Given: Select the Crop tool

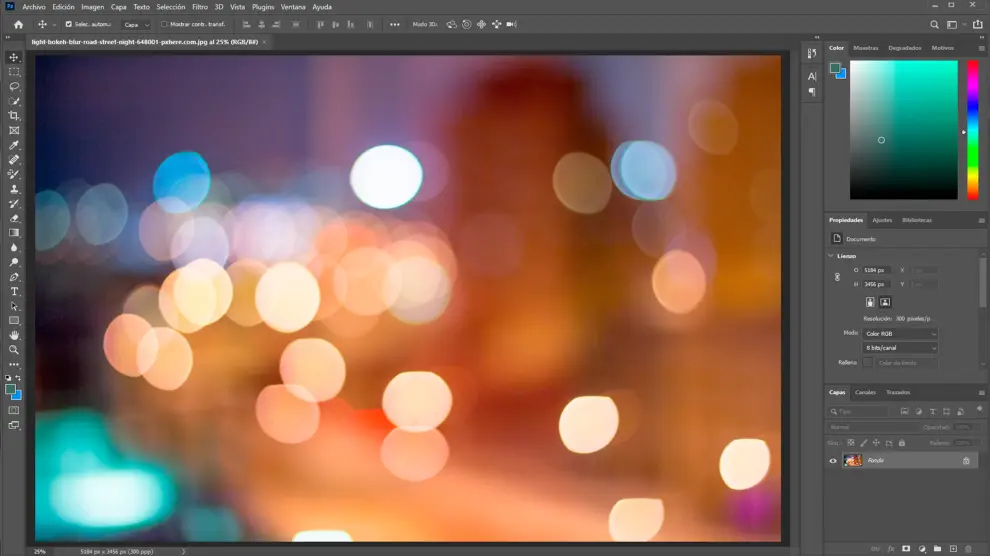Looking at the screenshot, I should [x=14, y=116].
